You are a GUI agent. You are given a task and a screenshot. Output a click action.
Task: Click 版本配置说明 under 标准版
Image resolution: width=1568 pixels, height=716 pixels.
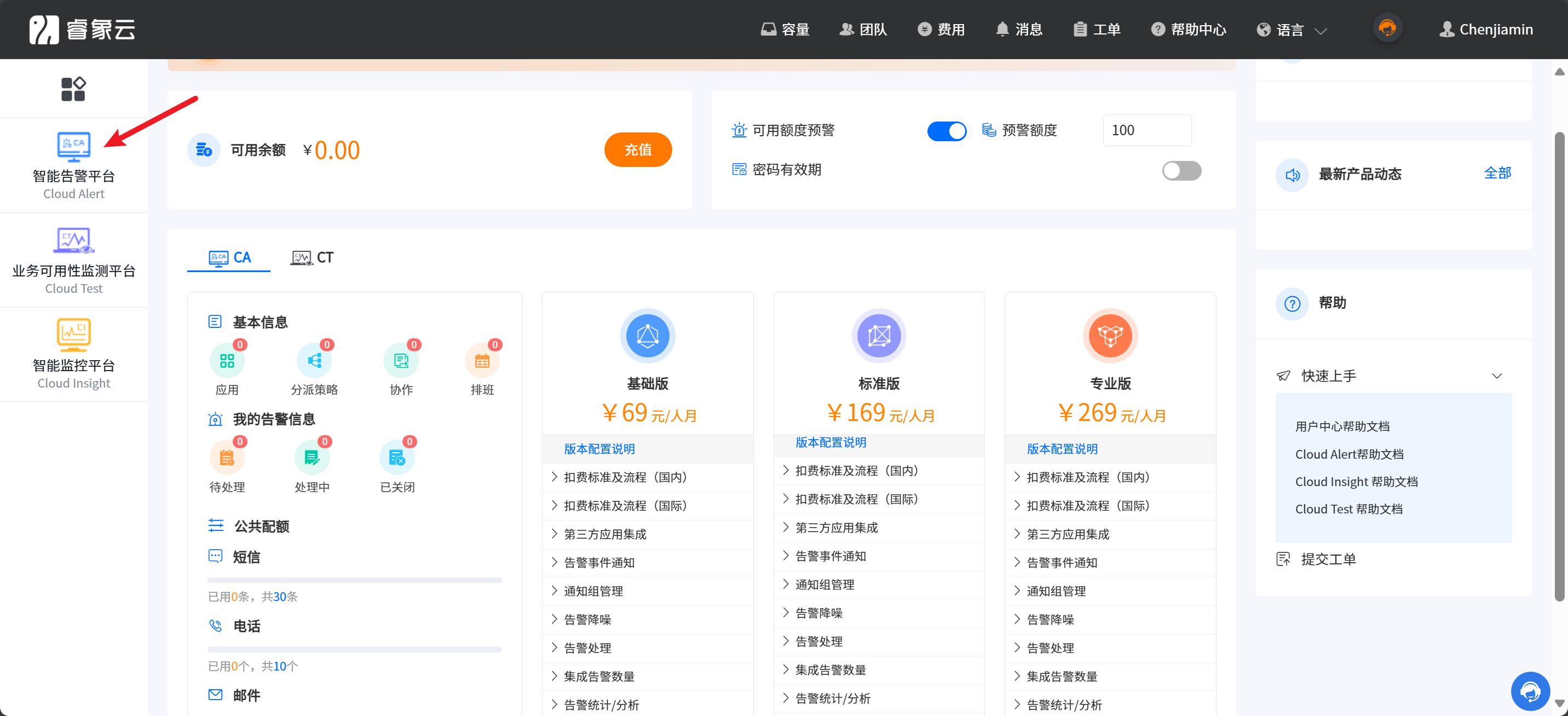[830, 443]
